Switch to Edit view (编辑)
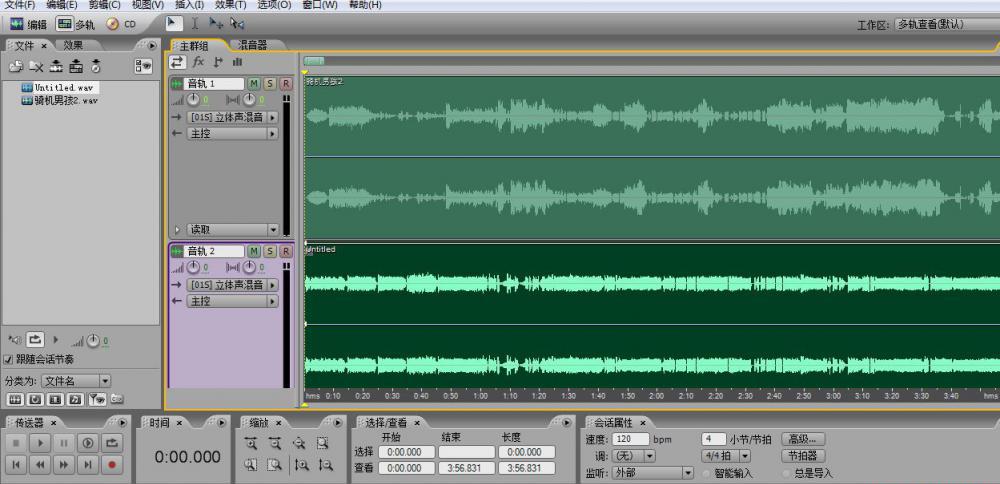Screen dimensions: 1000x484 pos(28,24)
